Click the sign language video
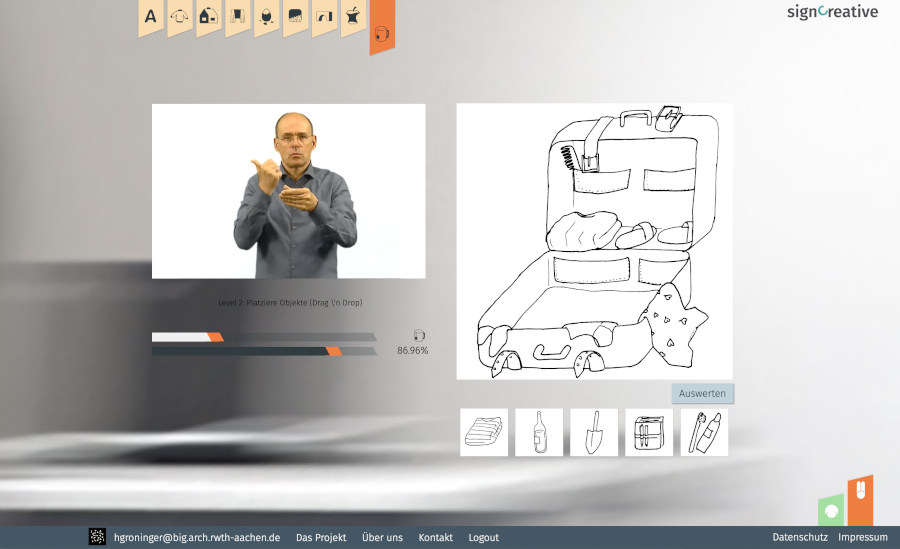The width and height of the screenshot is (900, 549). point(288,191)
